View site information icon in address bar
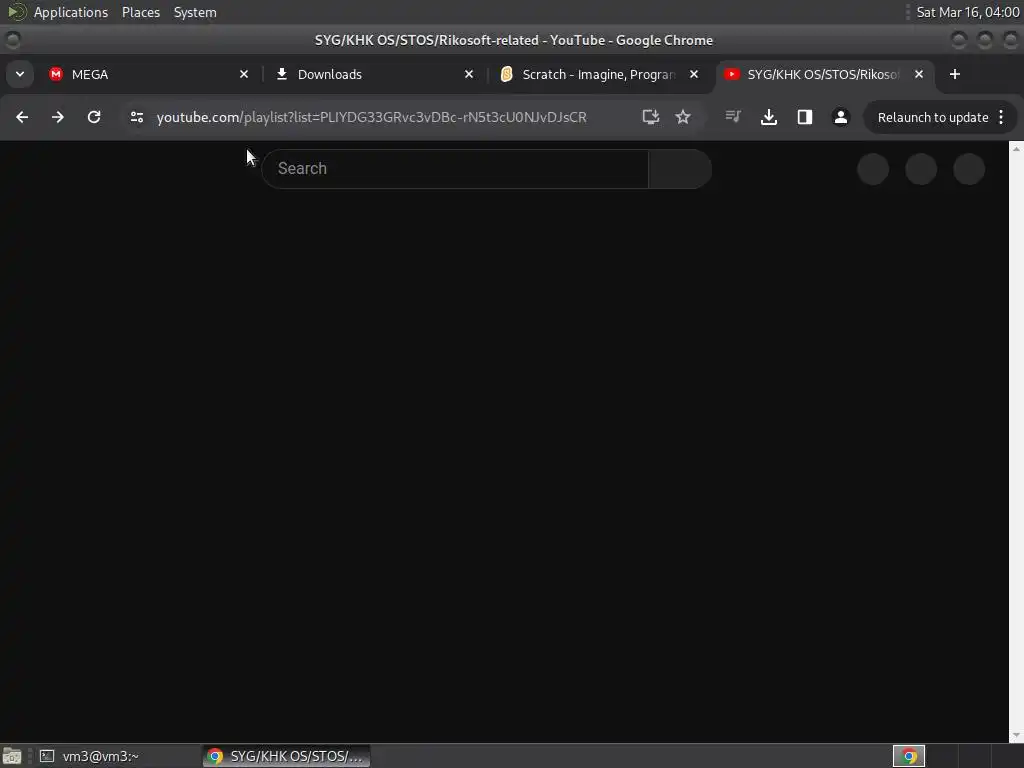The height and width of the screenshot is (768, 1024). click(136, 117)
